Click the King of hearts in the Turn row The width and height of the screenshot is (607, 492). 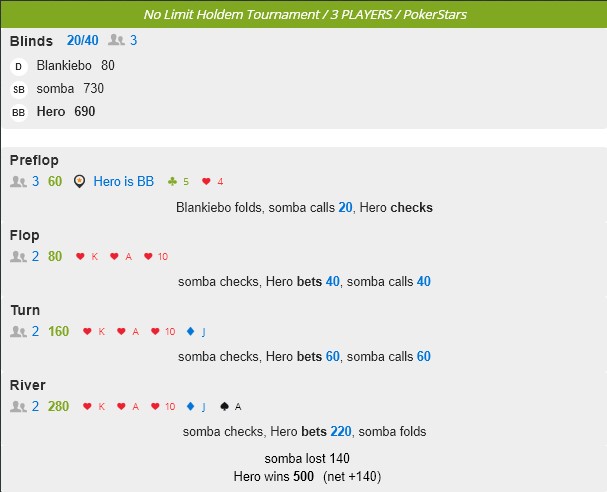[x=94, y=331]
